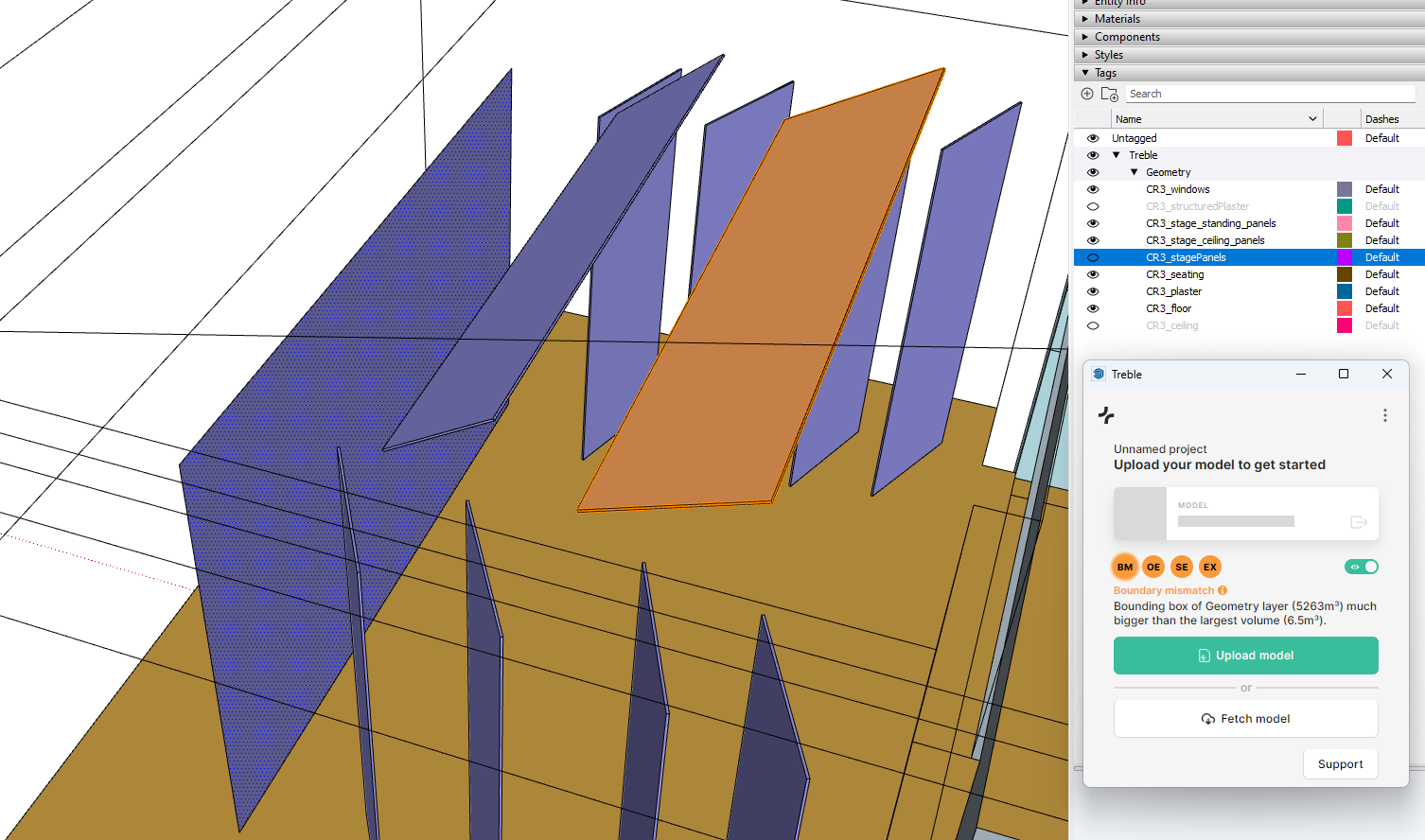Viewport: 1425px width, 840px height.
Task: Collapse the Tags tray panel
Action: [1085, 73]
